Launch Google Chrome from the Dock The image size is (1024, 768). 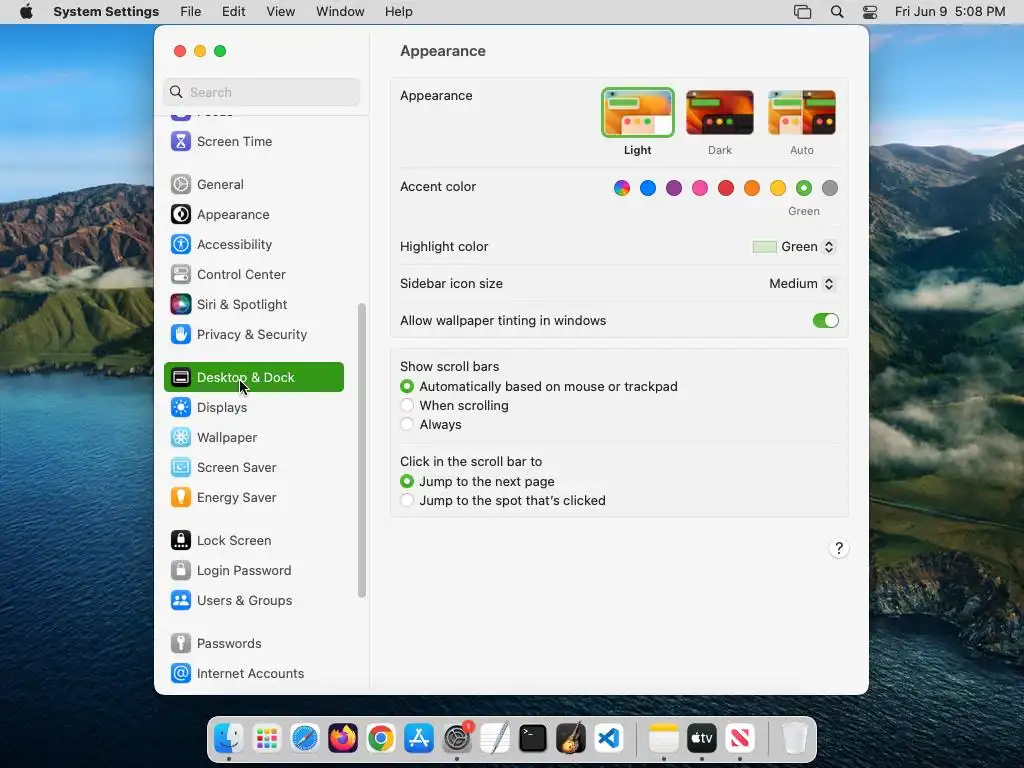point(381,739)
